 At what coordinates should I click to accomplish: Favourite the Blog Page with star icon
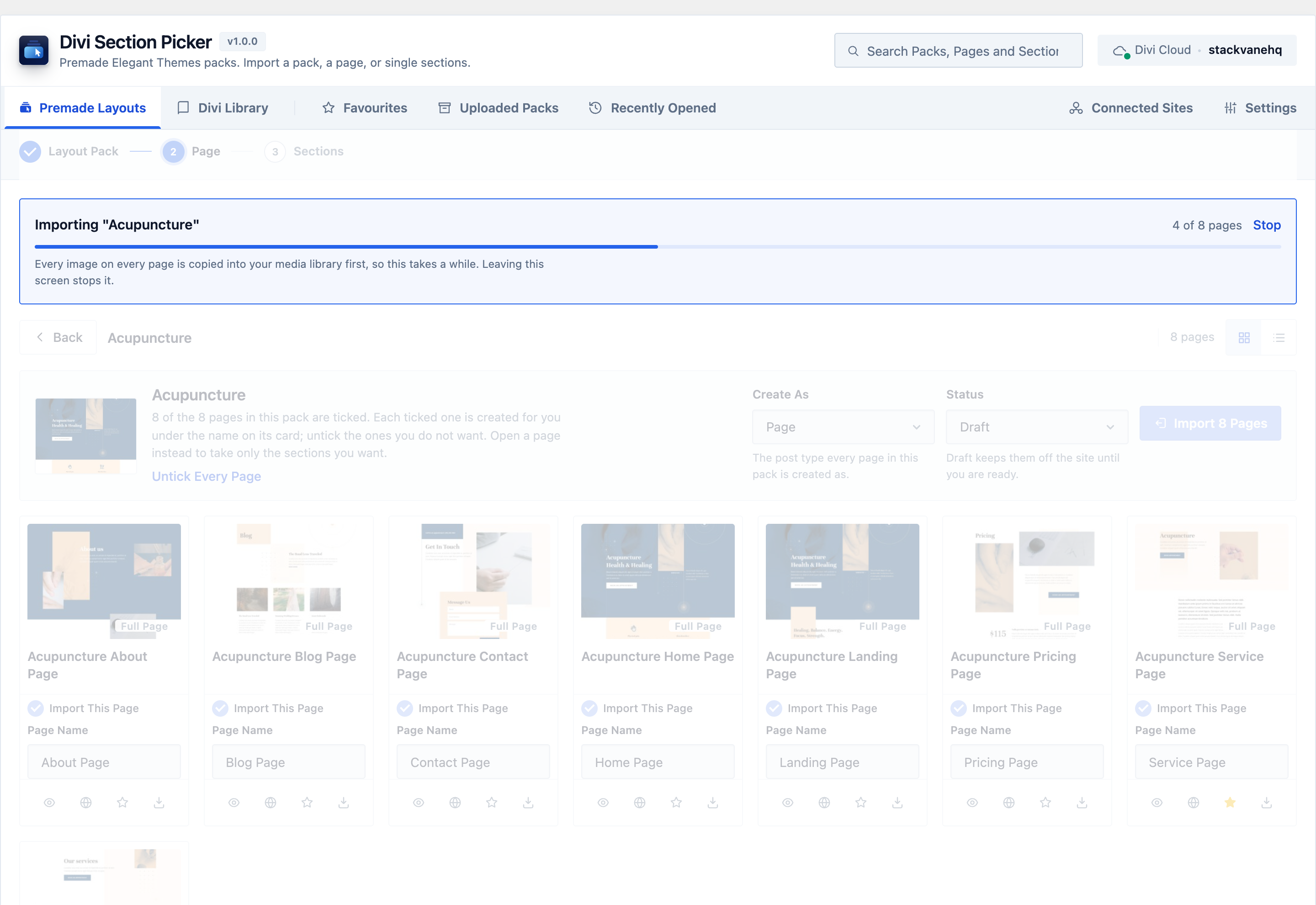click(x=307, y=802)
